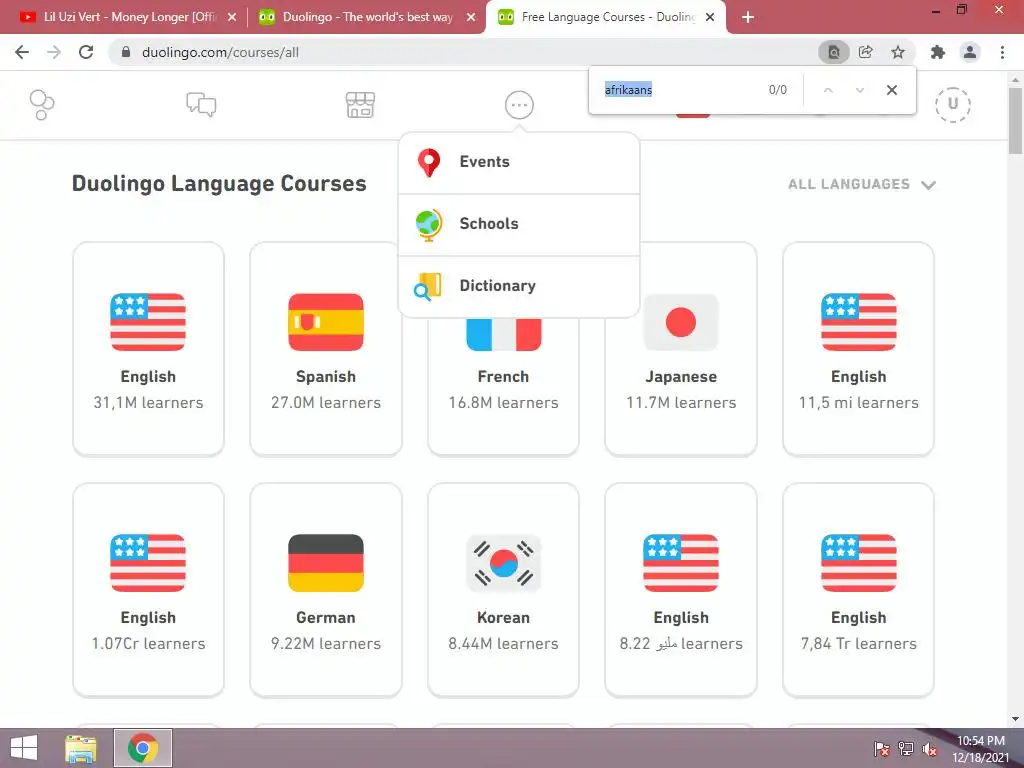Go to next find result arrow
1024x768 pixels.
pos(859,90)
